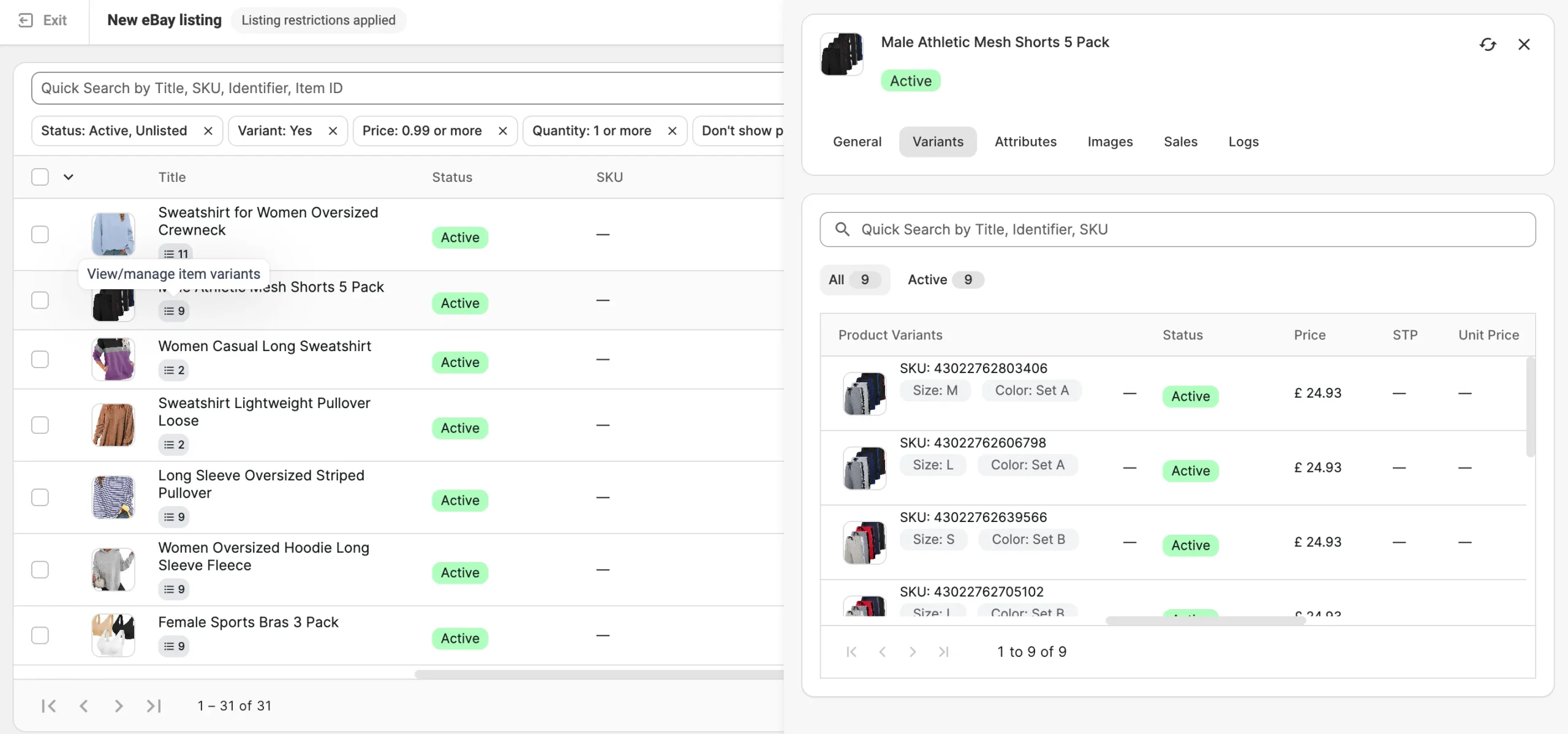The height and width of the screenshot is (734, 1568).
Task: Open the Logs tab
Action: (1243, 142)
